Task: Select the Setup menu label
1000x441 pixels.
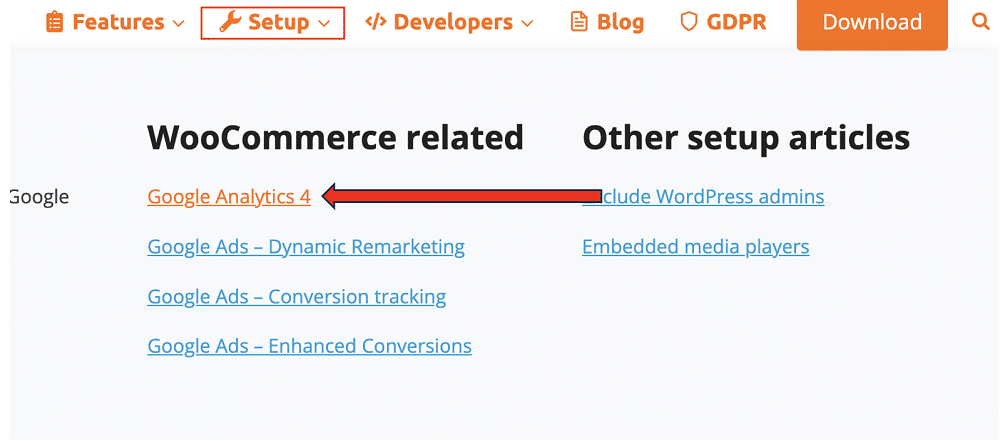Action: 278,22
